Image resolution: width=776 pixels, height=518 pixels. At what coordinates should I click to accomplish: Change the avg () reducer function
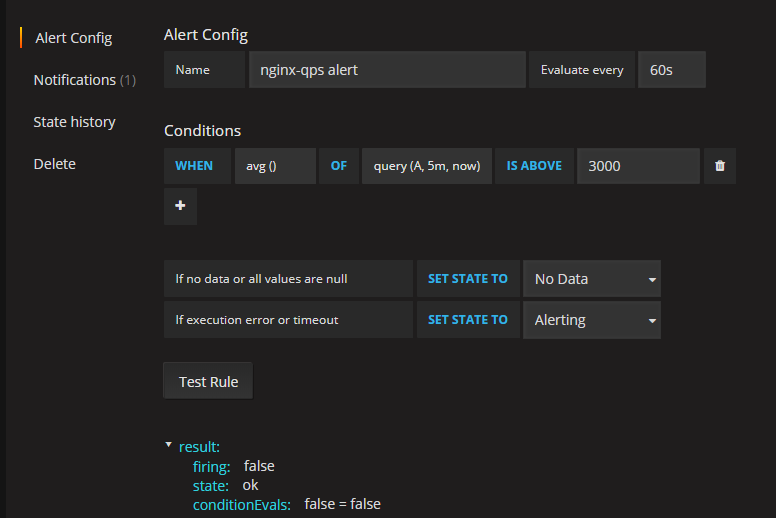pos(275,166)
